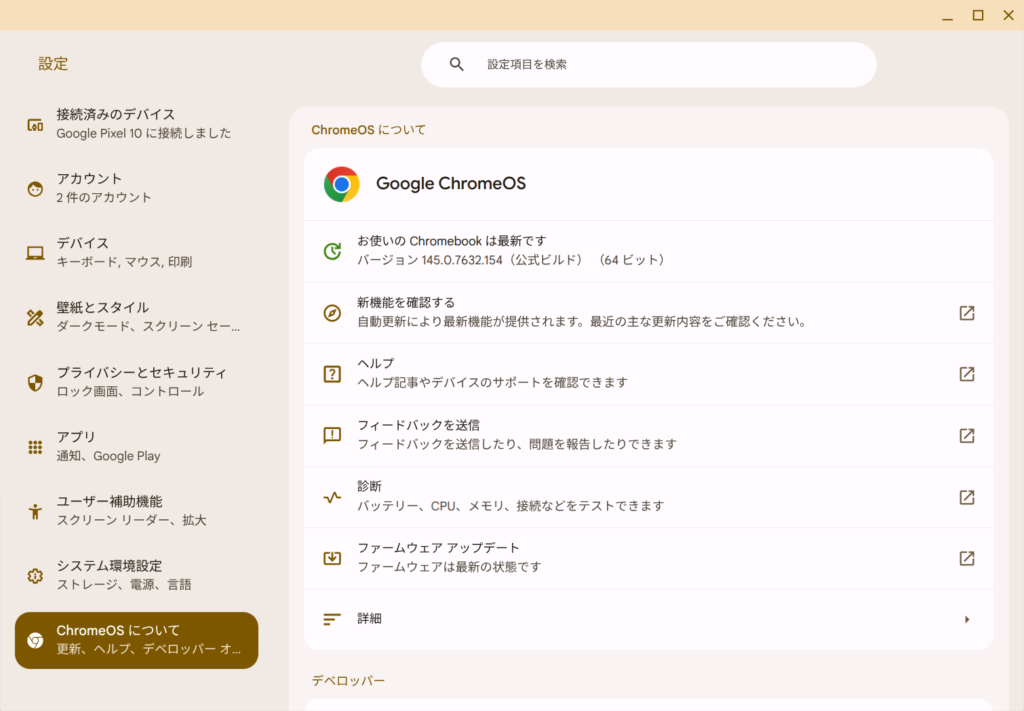Go to プライバシーとセキュリティ section
The width and height of the screenshot is (1024, 711).
pyautogui.click(x=136, y=381)
